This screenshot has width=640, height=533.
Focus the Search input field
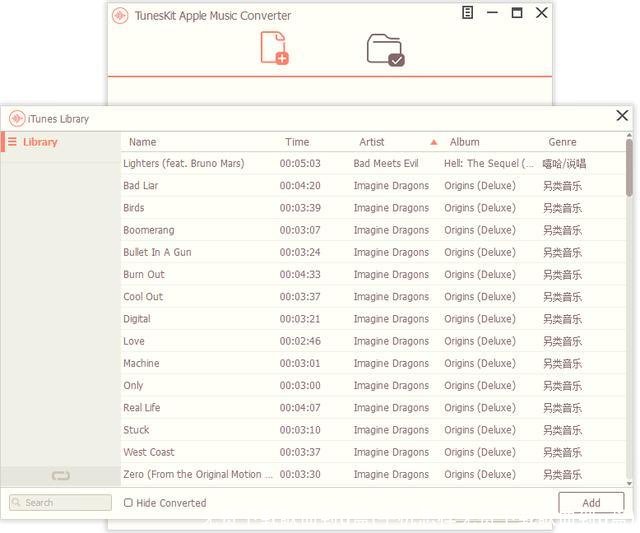click(x=62, y=503)
